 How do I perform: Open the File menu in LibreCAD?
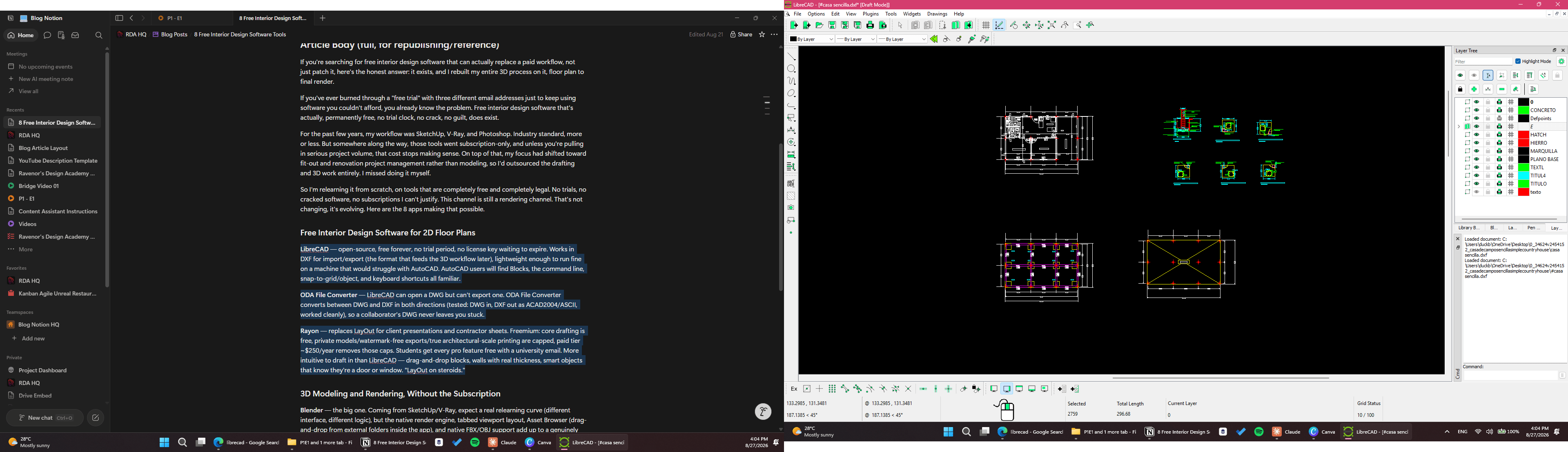[x=797, y=14]
